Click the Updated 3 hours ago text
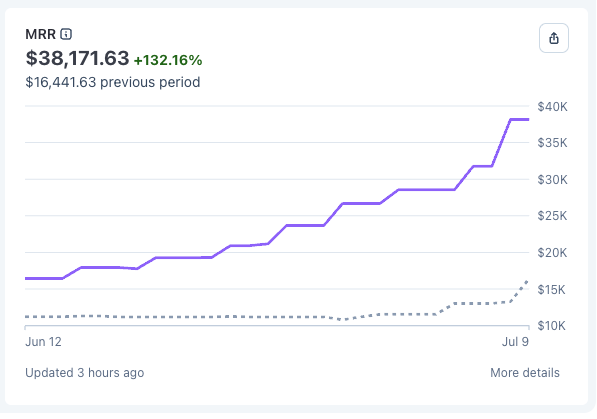 click(85, 373)
